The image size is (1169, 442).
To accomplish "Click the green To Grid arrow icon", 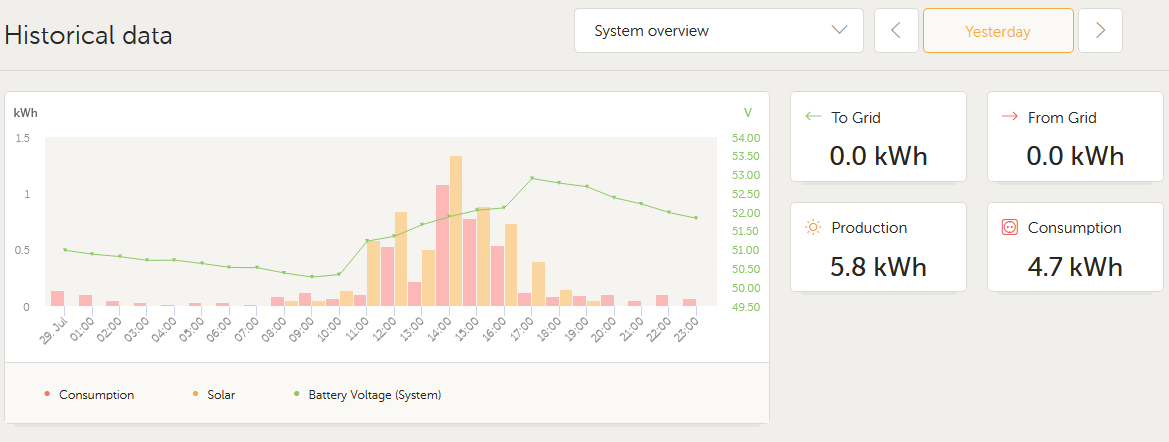I will (813, 117).
